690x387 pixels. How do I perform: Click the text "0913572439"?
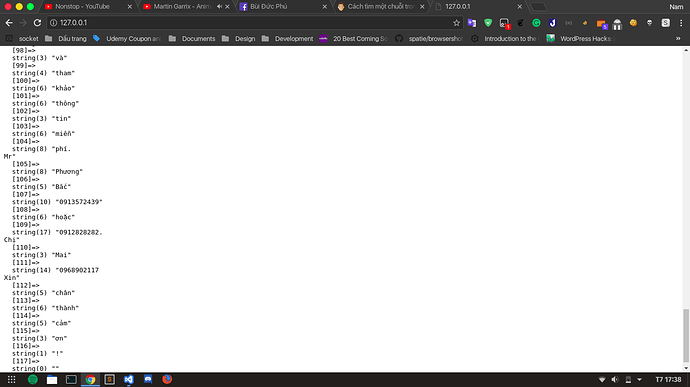click(x=79, y=202)
